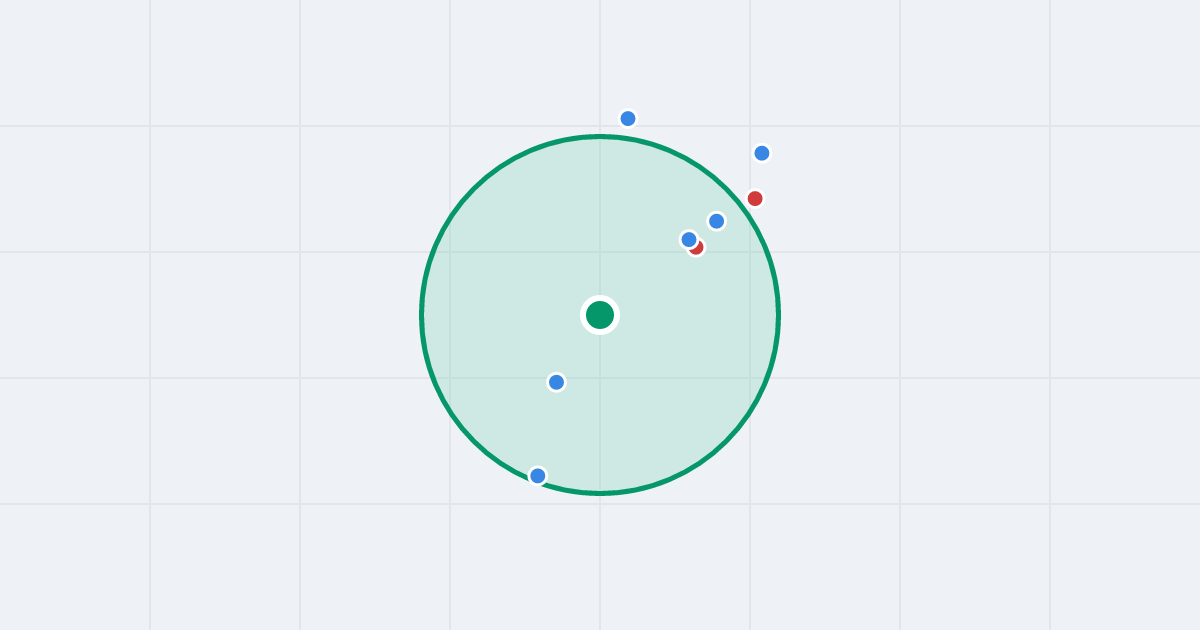Pick the red dot partly hidden behind a blue dot
Image resolution: width=1200 pixels, height=630 pixels.
coord(698,248)
